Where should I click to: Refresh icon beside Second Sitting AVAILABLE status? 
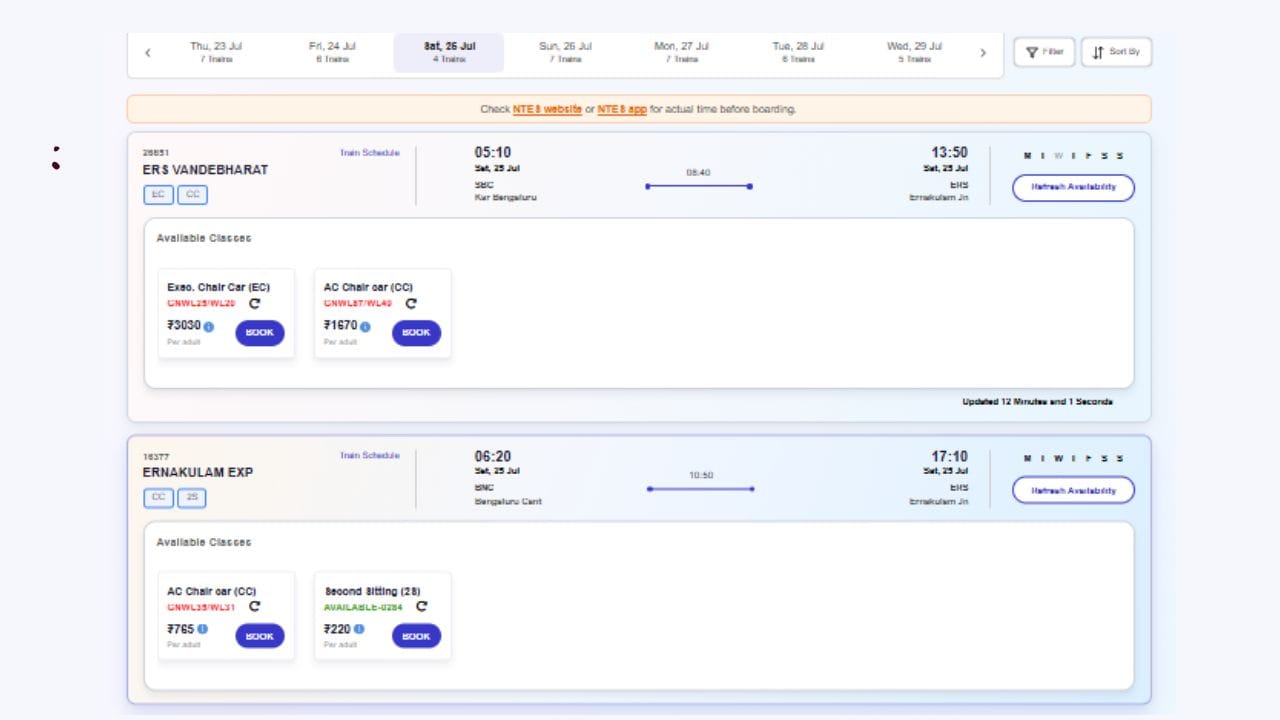pos(422,606)
